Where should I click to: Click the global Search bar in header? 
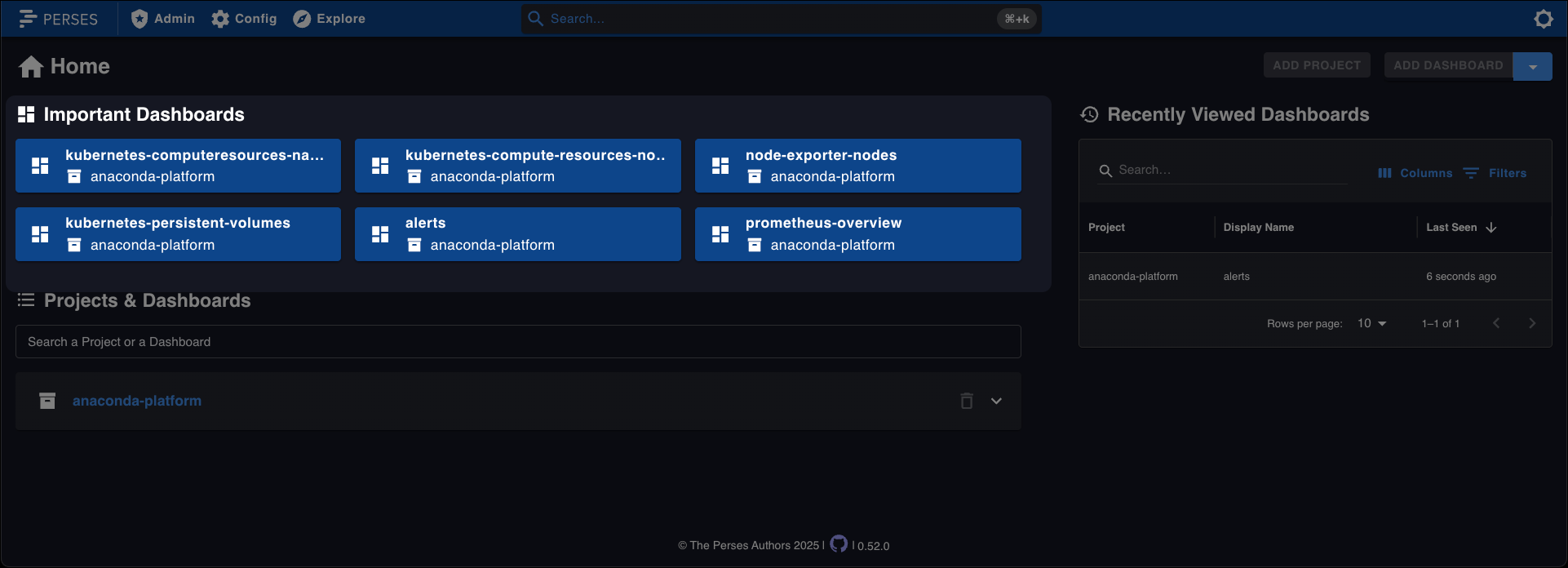(x=781, y=19)
